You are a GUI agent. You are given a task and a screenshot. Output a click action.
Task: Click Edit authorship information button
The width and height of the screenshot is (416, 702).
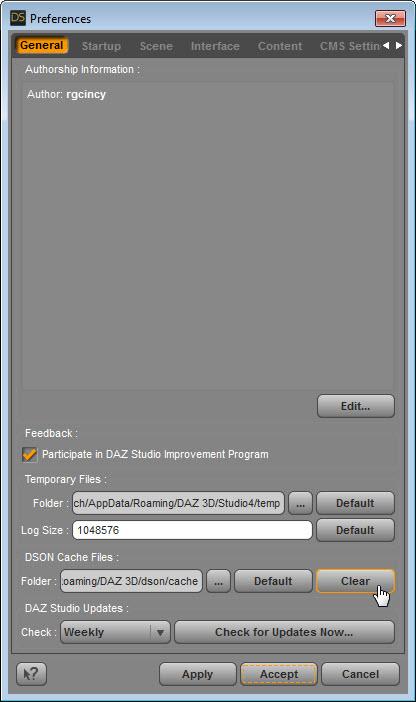click(x=356, y=406)
